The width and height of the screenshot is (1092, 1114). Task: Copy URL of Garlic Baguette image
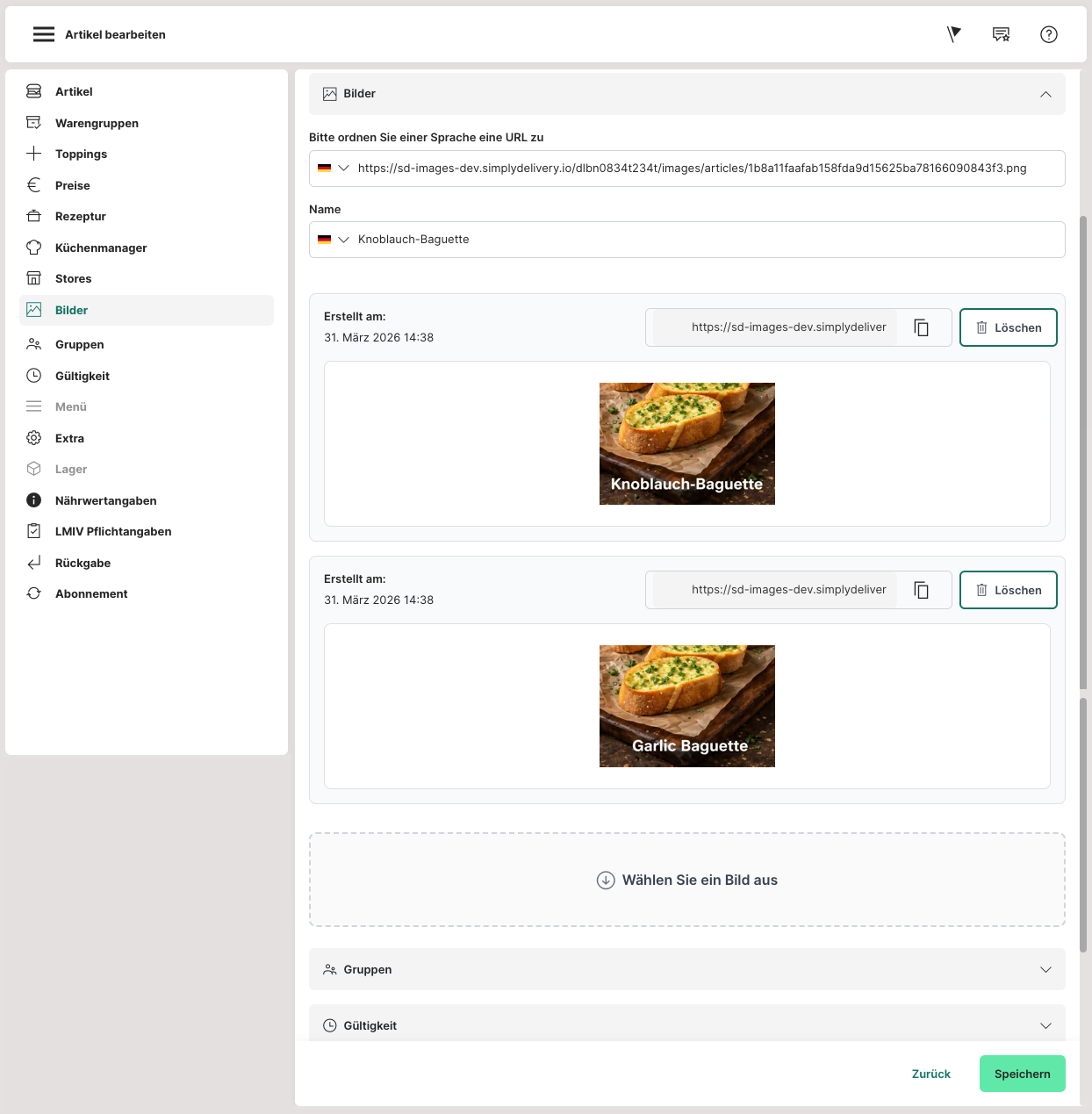click(921, 590)
